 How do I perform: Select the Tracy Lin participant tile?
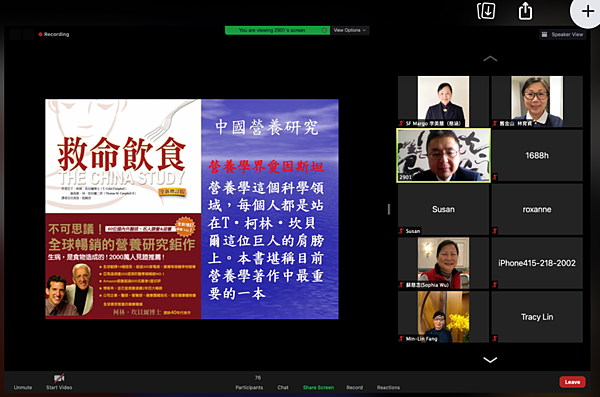[x=537, y=317]
